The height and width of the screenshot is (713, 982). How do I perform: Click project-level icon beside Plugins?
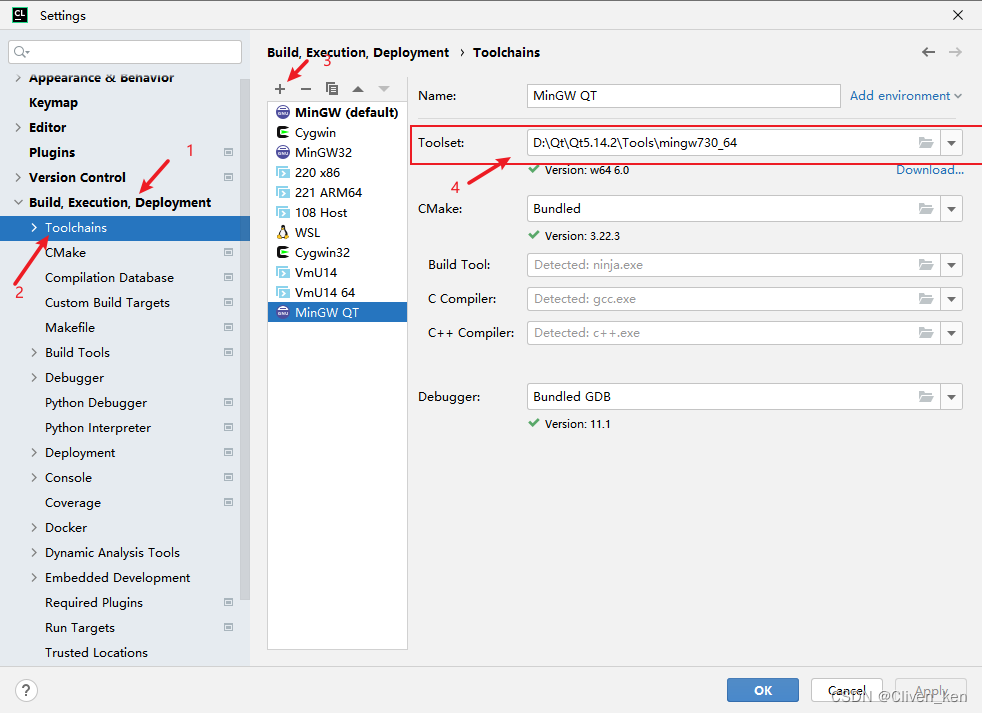click(x=229, y=152)
